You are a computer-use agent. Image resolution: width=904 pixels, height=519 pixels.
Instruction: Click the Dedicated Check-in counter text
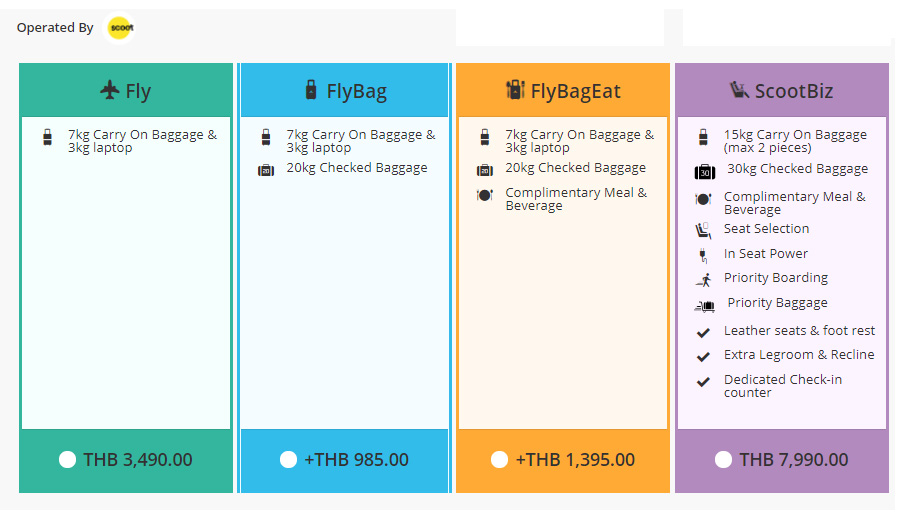point(782,386)
